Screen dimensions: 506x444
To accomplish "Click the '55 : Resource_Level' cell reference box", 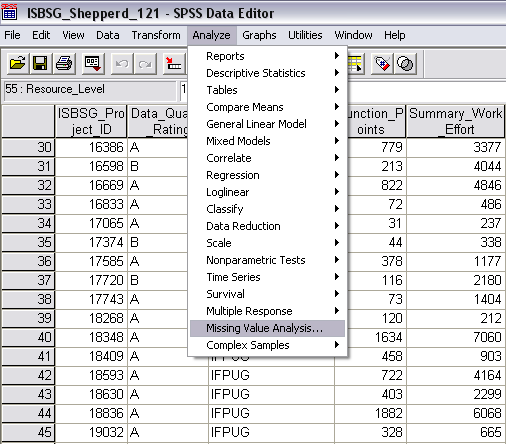I will tap(90, 90).
